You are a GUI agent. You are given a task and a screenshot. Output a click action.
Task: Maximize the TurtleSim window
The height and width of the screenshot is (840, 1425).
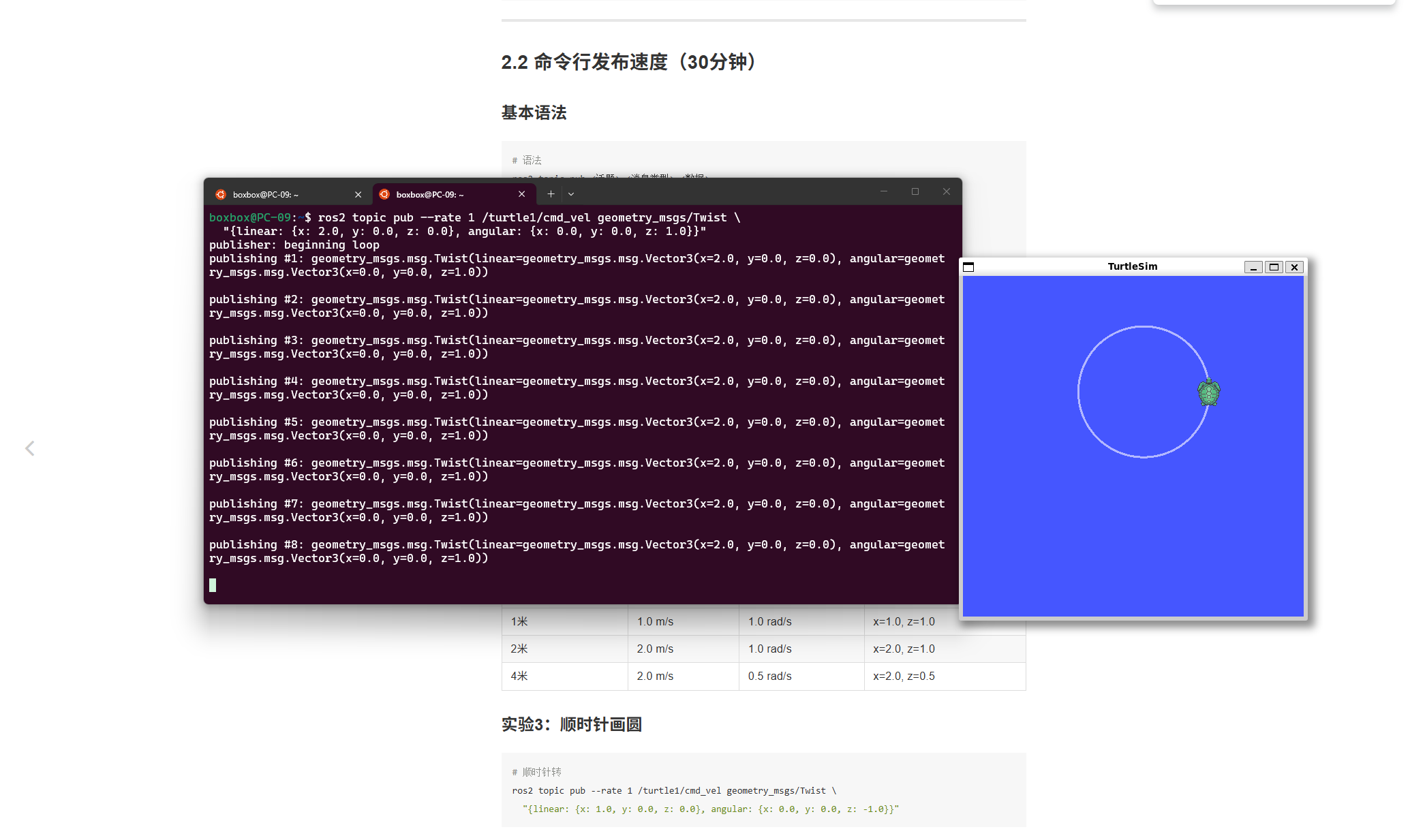[1274, 267]
